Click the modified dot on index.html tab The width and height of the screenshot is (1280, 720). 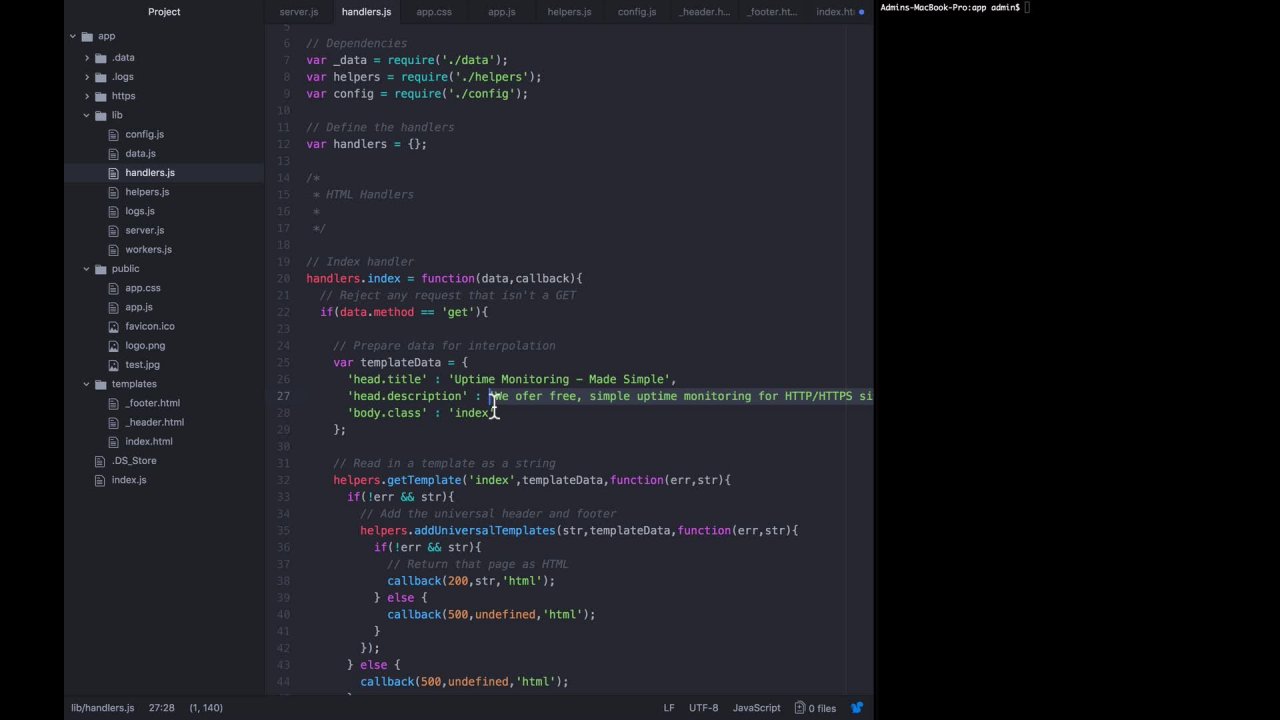tap(861, 12)
